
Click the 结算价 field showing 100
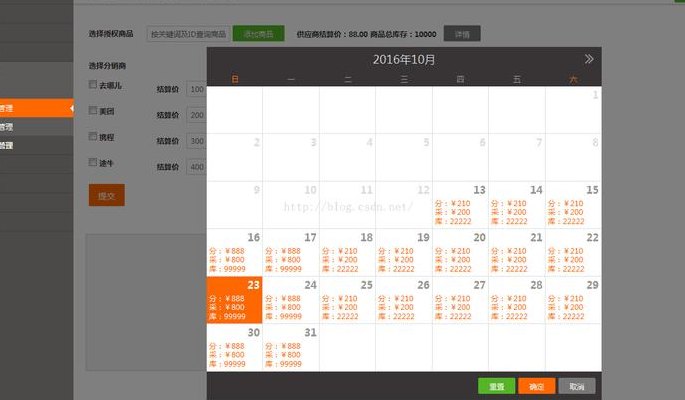tap(197, 89)
